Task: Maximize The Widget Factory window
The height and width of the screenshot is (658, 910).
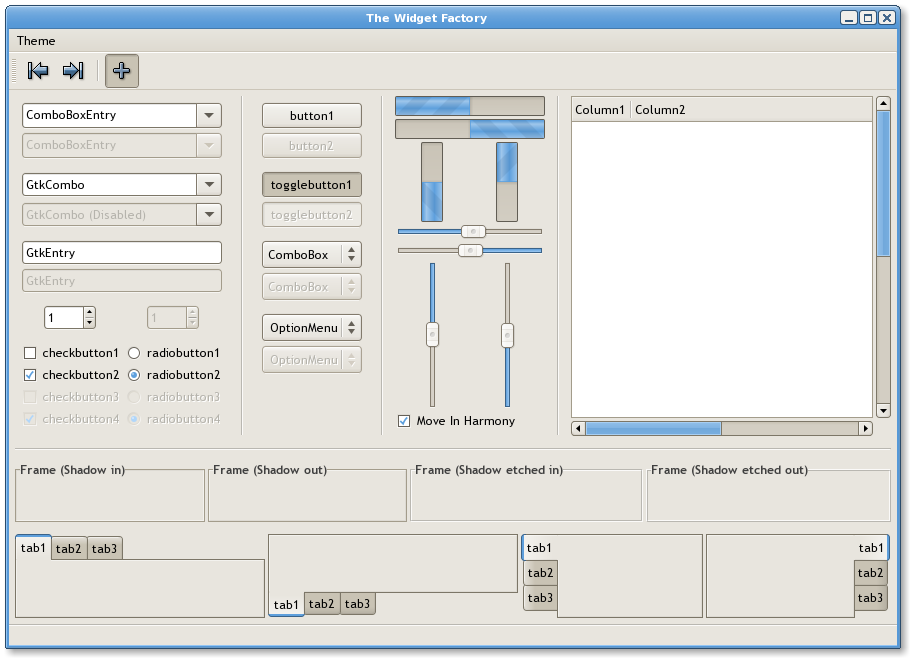Action: 868,18
